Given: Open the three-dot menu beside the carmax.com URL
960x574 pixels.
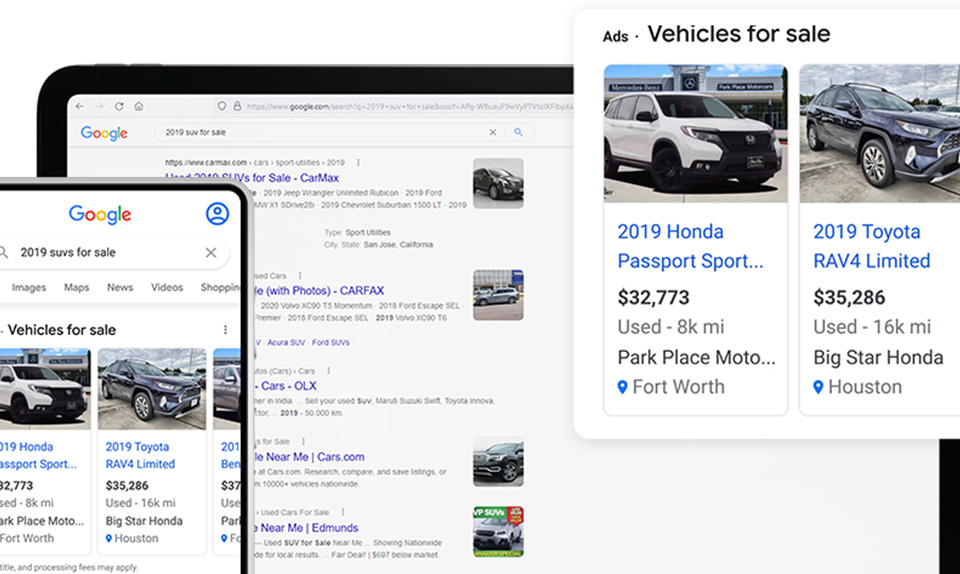Looking at the screenshot, I should tap(358, 163).
